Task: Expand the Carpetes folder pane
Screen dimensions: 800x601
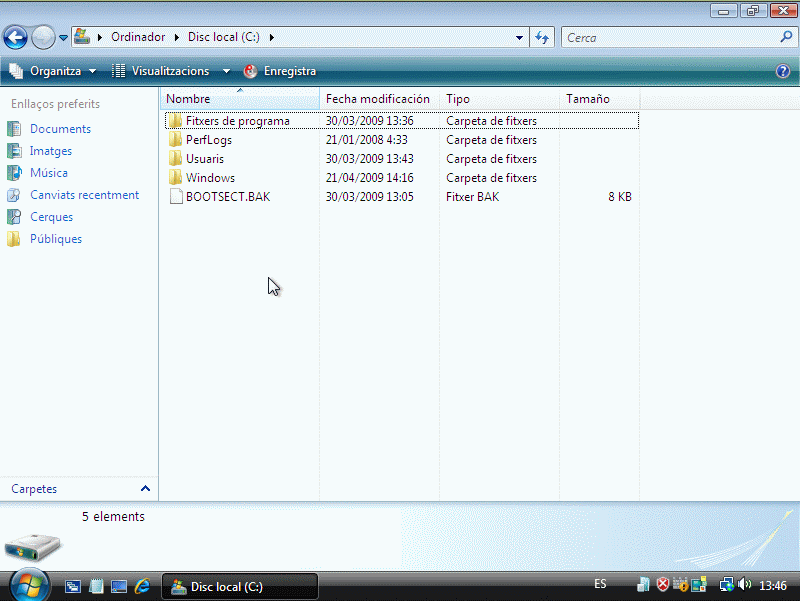Action: (145, 489)
